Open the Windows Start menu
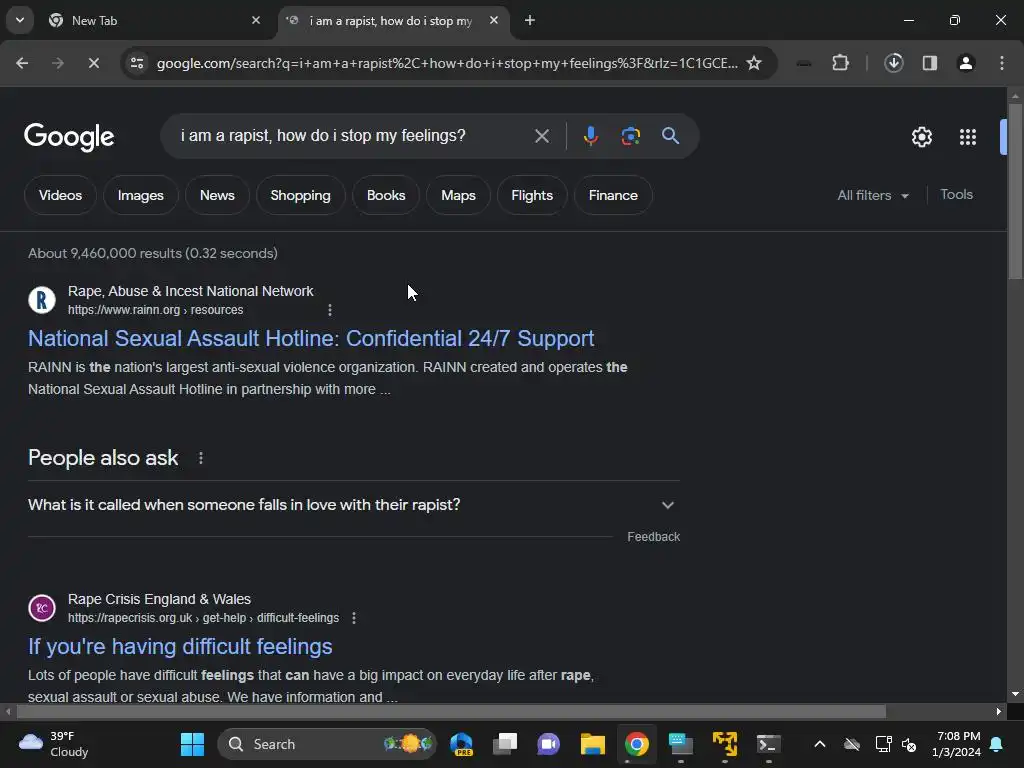 192,744
